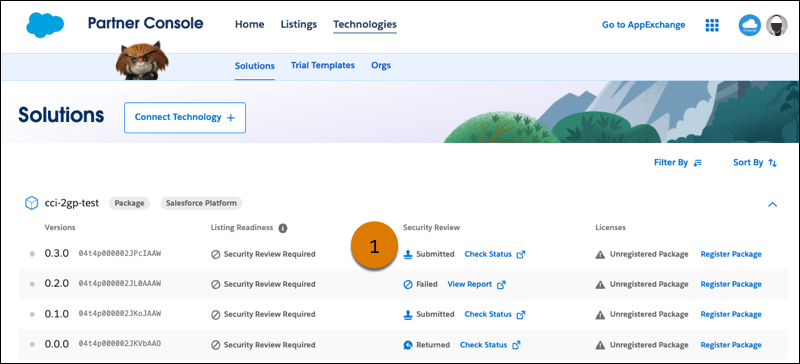Open the Orgs tab
Viewport: 800px width, 364px height.
click(x=381, y=65)
